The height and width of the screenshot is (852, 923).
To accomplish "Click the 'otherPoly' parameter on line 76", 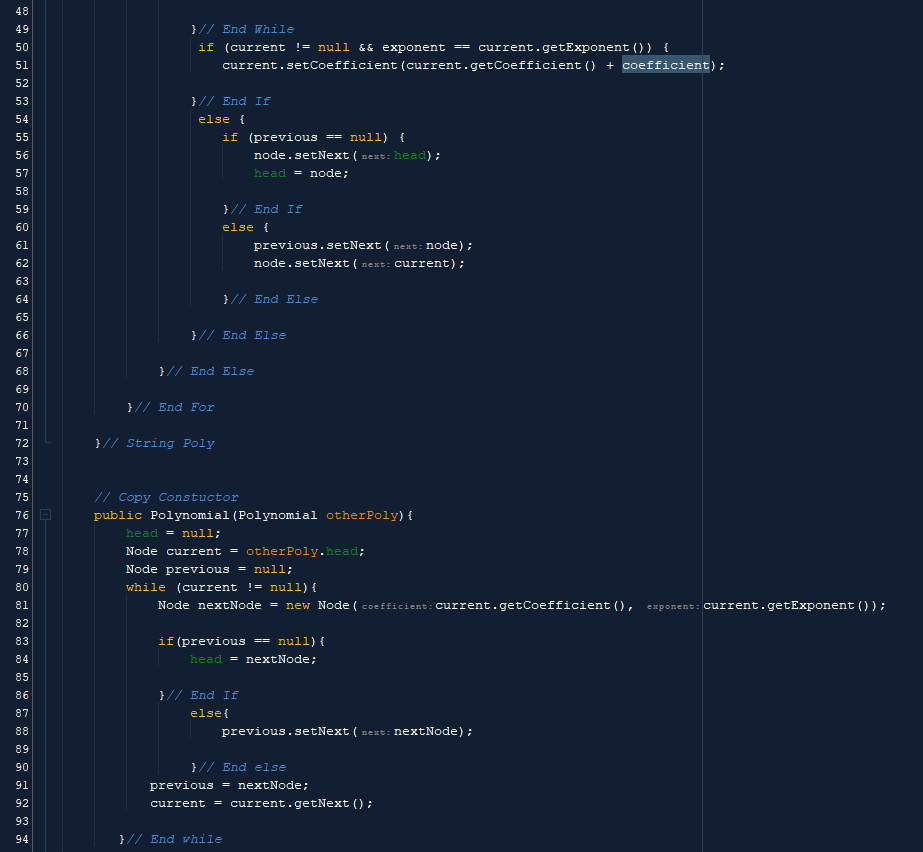I will coord(362,515).
